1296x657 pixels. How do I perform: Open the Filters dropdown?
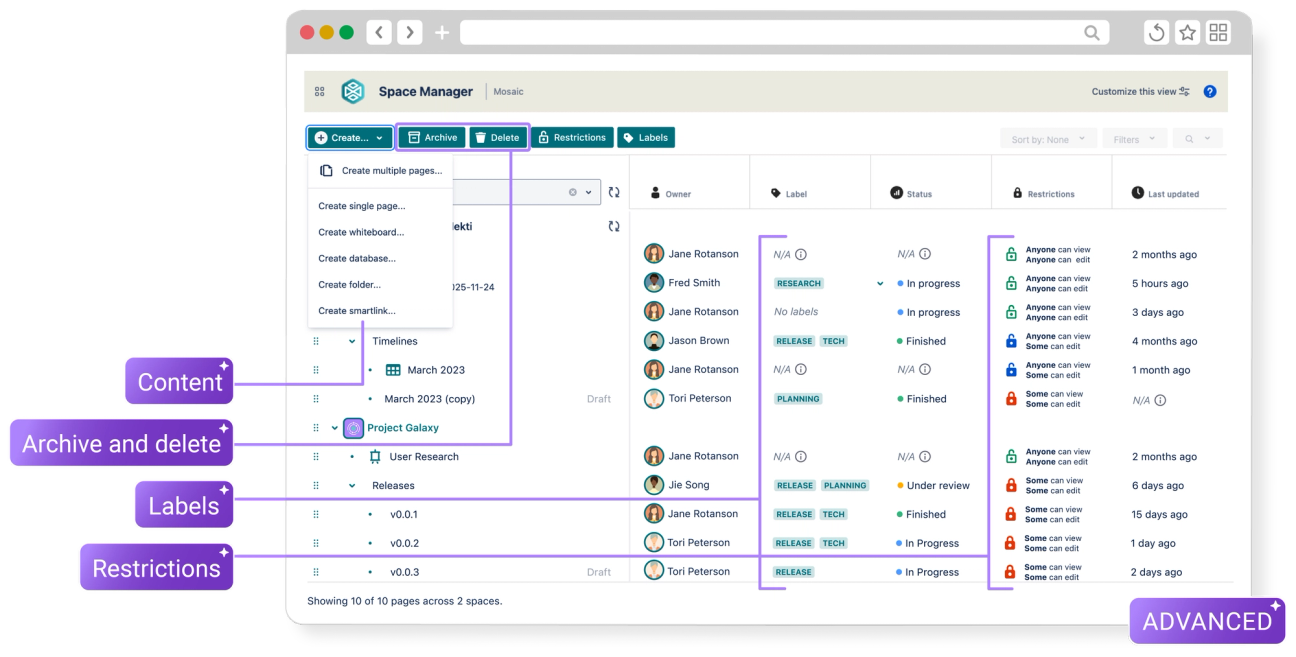pos(1134,138)
